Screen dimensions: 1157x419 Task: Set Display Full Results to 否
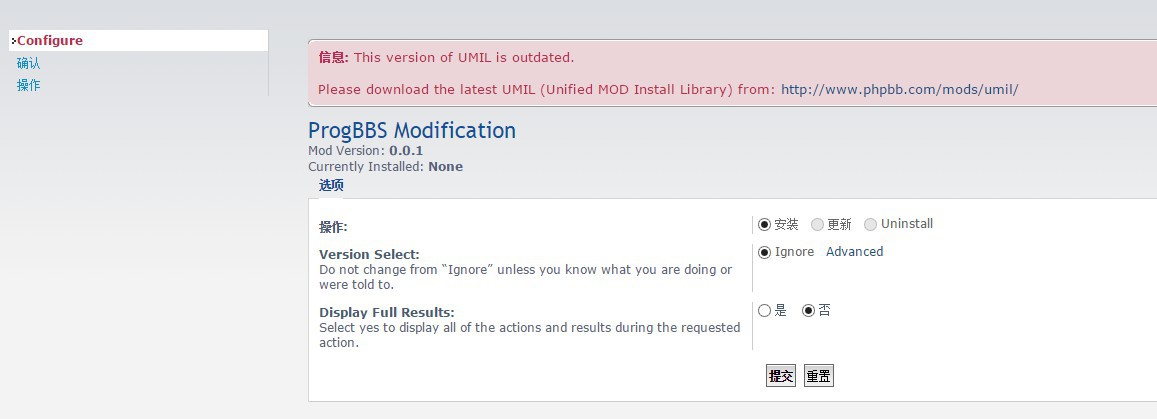(x=809, y=311)
